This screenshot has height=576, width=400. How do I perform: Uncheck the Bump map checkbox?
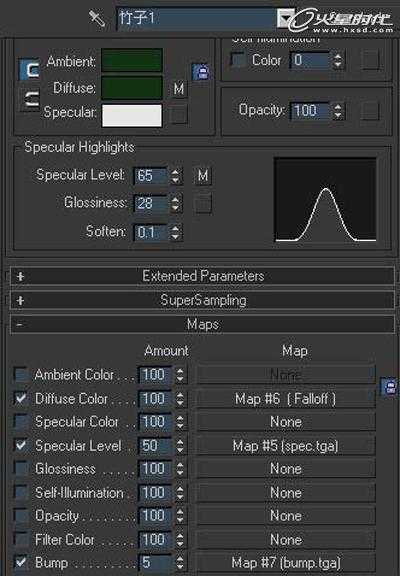pos(21,562)
